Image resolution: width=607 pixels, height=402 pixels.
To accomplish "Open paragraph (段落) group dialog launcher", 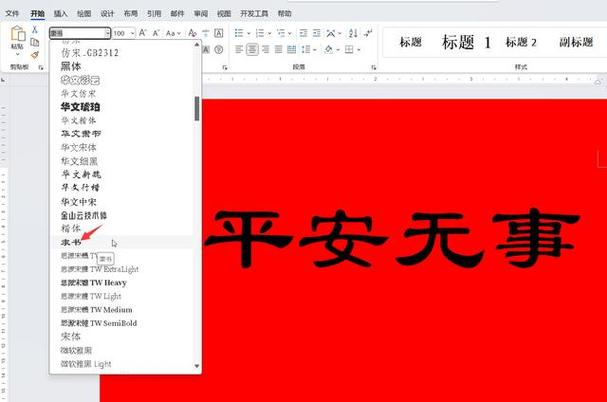I will pyautogui.click(x=374, y=68).
